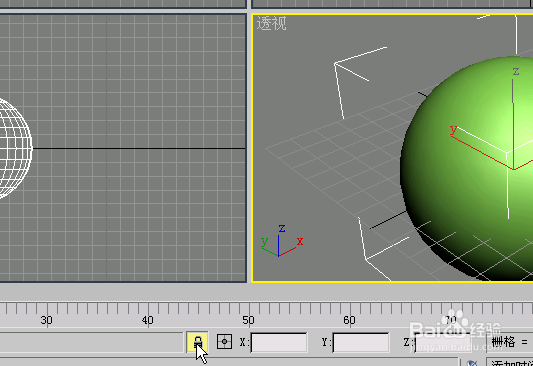Click the 透视 perspective viewport label
The height and width of the screenshot is (366, 533).
271,23
